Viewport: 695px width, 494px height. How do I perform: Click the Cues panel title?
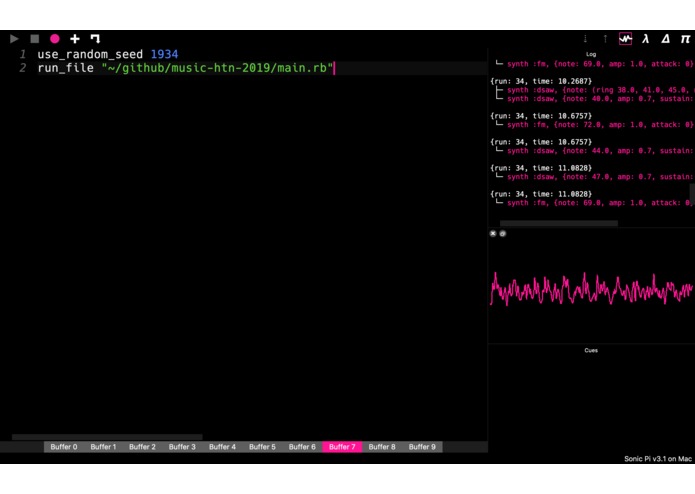pos(591,350)
